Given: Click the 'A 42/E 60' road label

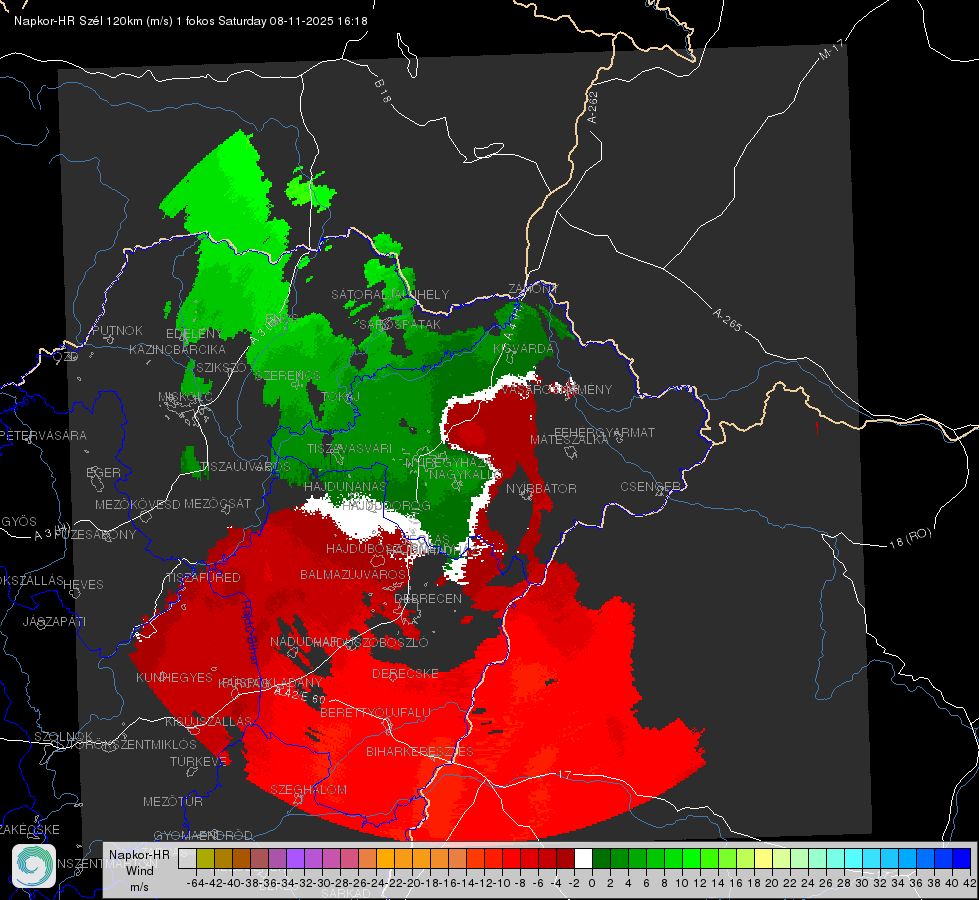Looking at the screenshot, I should click(300, 695).
